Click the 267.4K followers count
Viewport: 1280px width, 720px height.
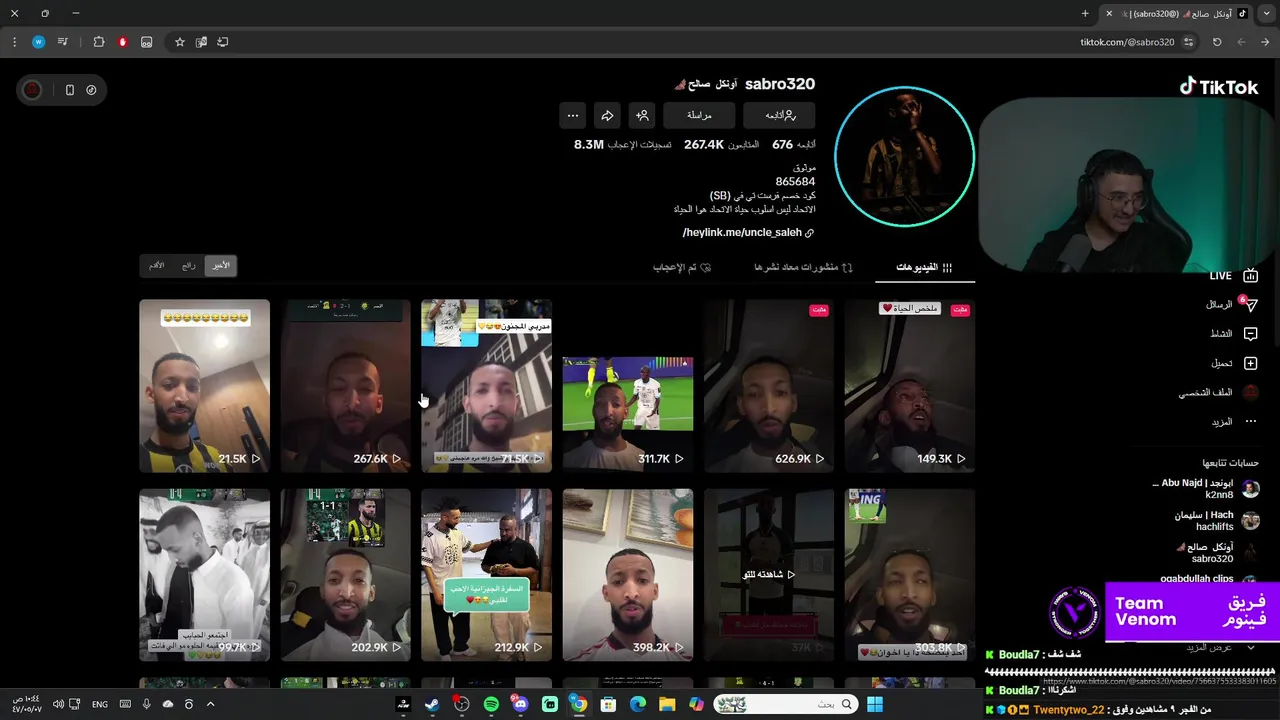704,145
